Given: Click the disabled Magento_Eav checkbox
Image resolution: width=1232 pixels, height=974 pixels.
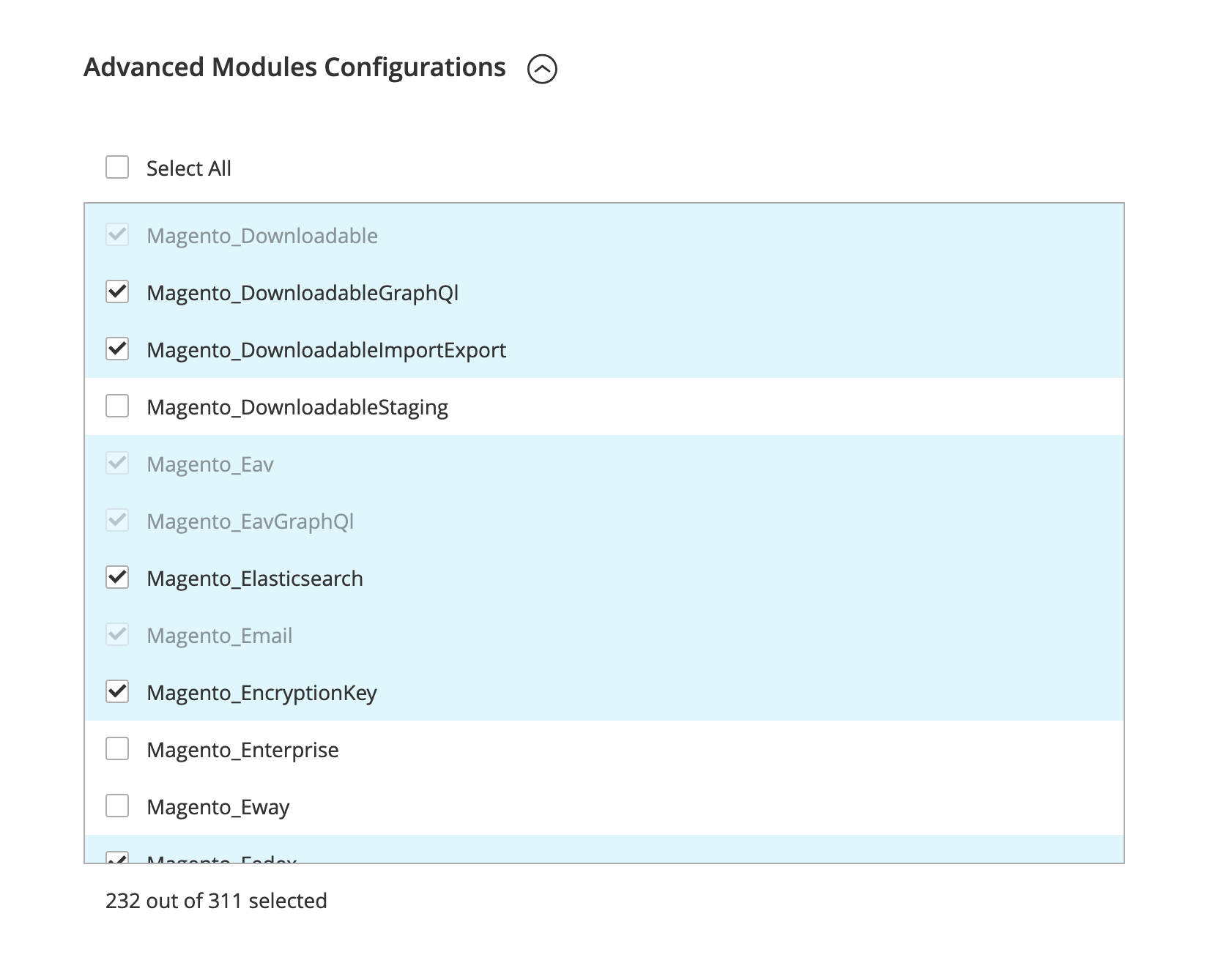Looking at the screenshot, I should pyautogui.click(x=117, y=463).
